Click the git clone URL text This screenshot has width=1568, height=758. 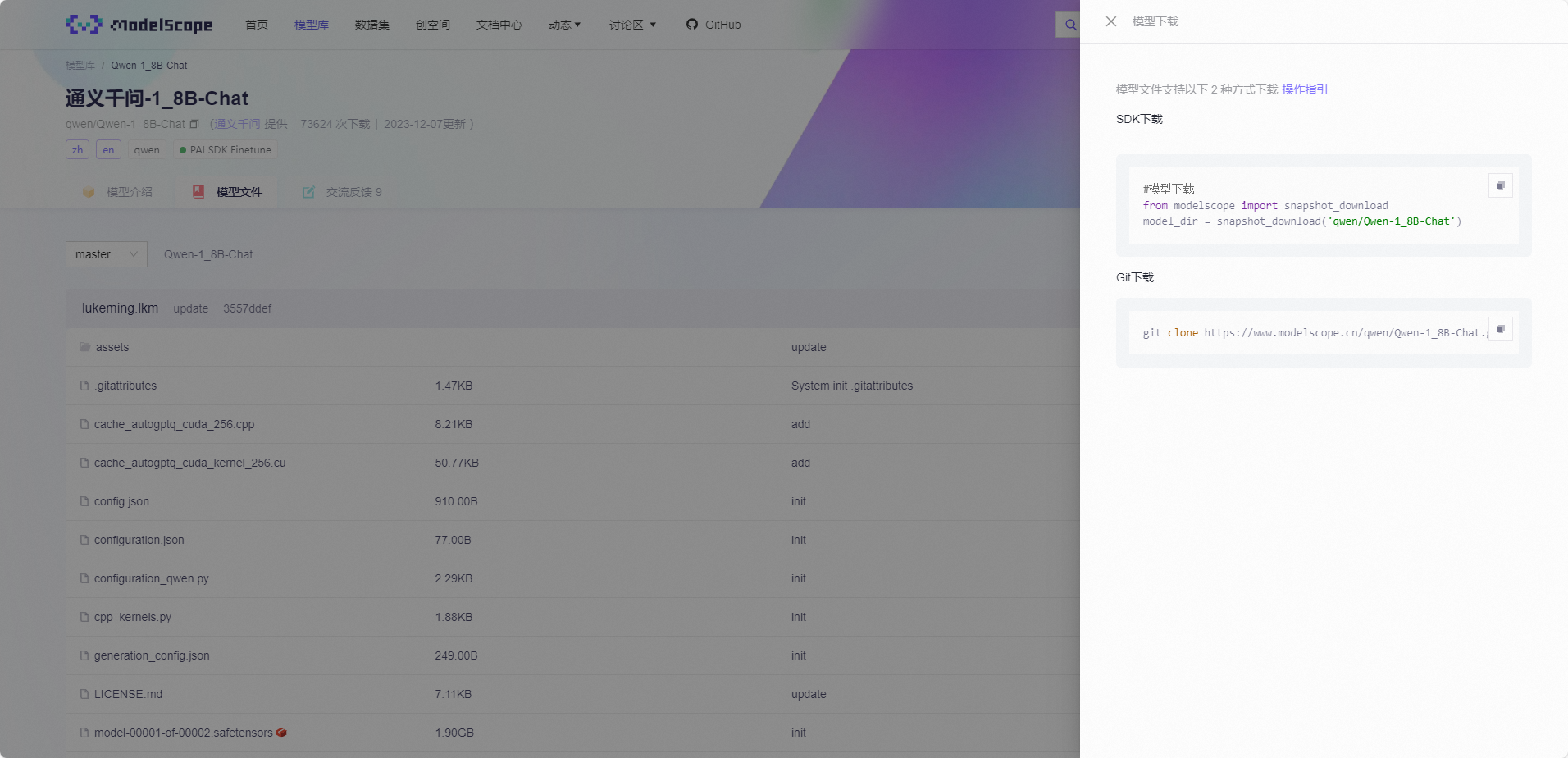[1346, 333]
